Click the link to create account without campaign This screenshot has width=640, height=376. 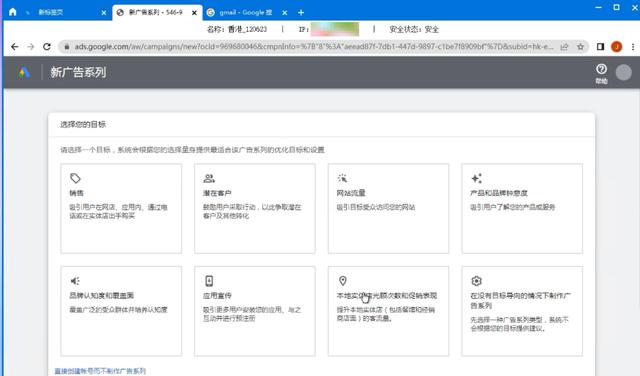(100, 371)
